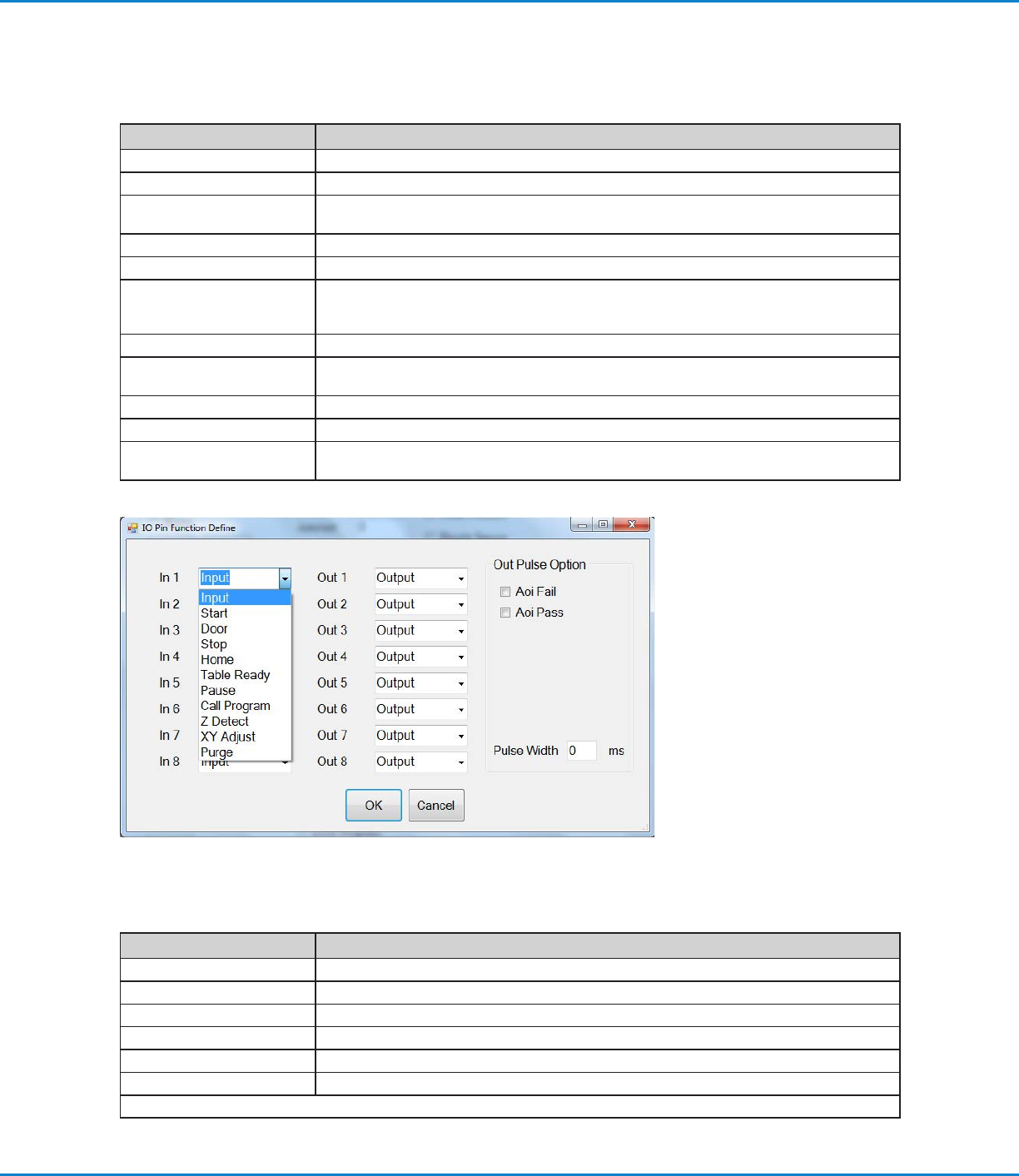1019x1176 pixels.
Task: Confirm with the OK button
Action: click(x=374, y=806)
